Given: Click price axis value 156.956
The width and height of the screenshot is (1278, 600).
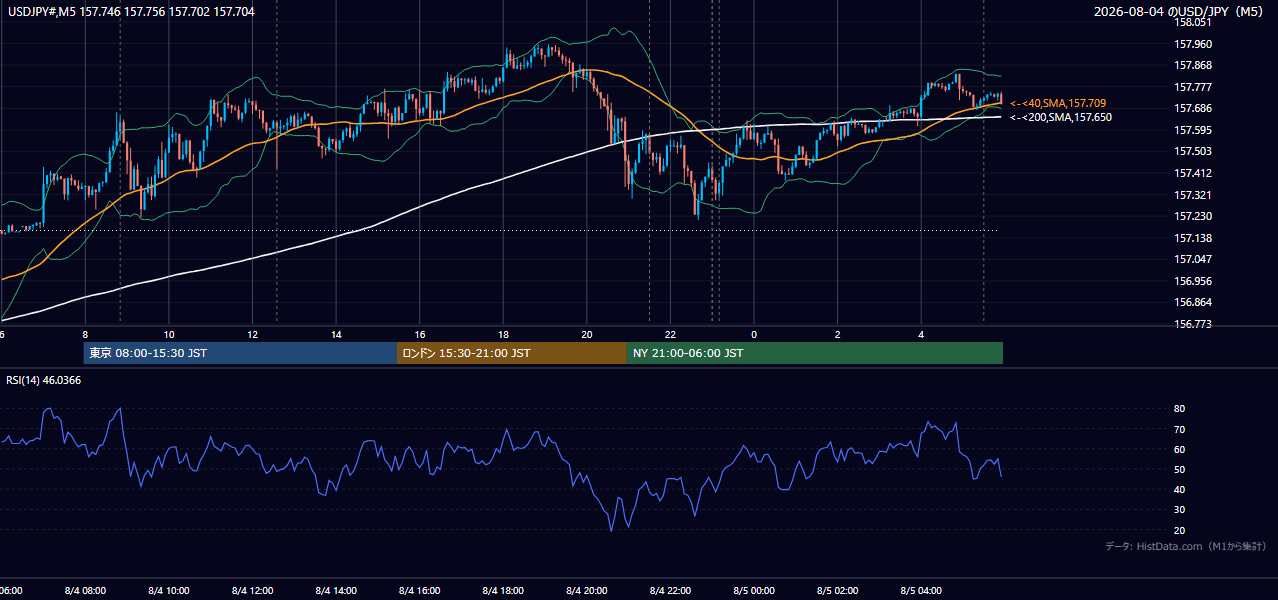Looking at the screenshot, I should [1193, 281].
